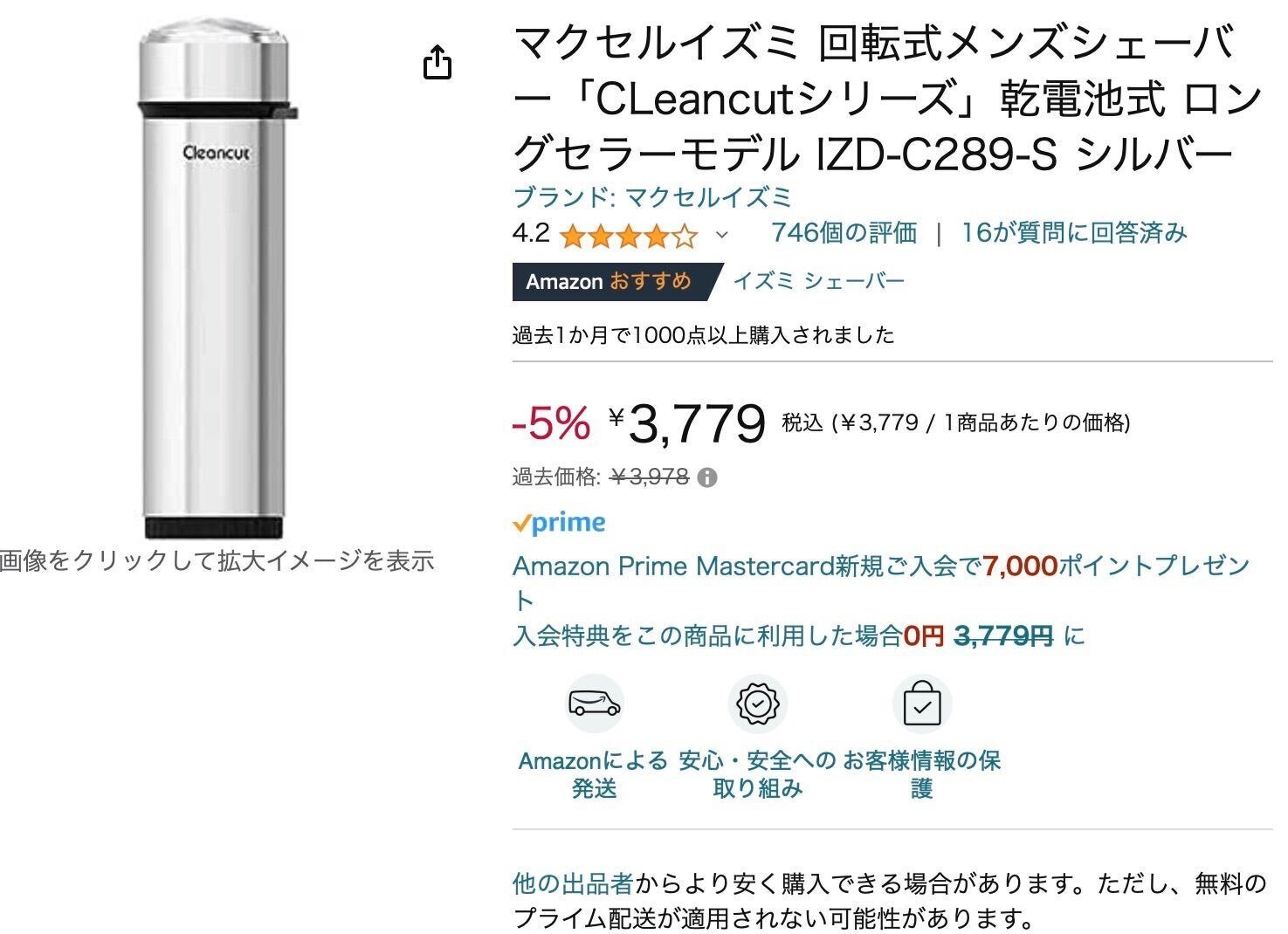Expand the rating breakdown chevron
This screenshot has height=934, width=1288.
coord(721,235)
